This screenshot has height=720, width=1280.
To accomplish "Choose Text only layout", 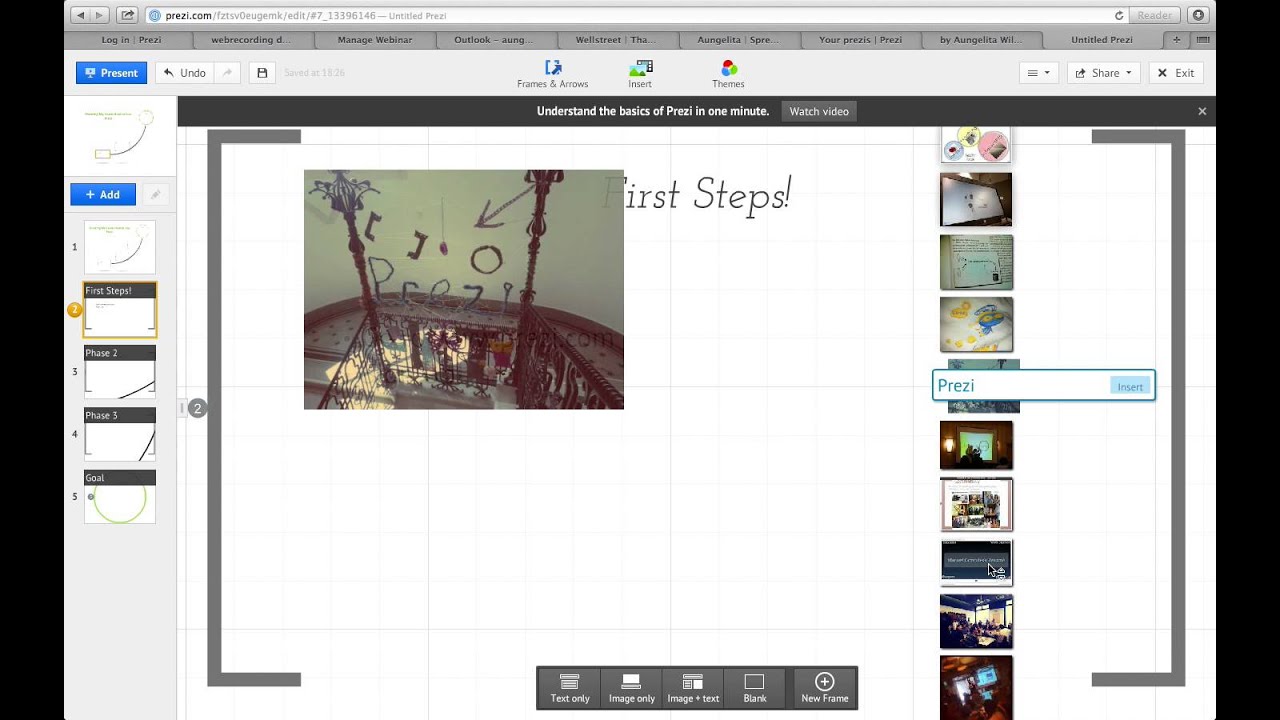I will point(570,688).
